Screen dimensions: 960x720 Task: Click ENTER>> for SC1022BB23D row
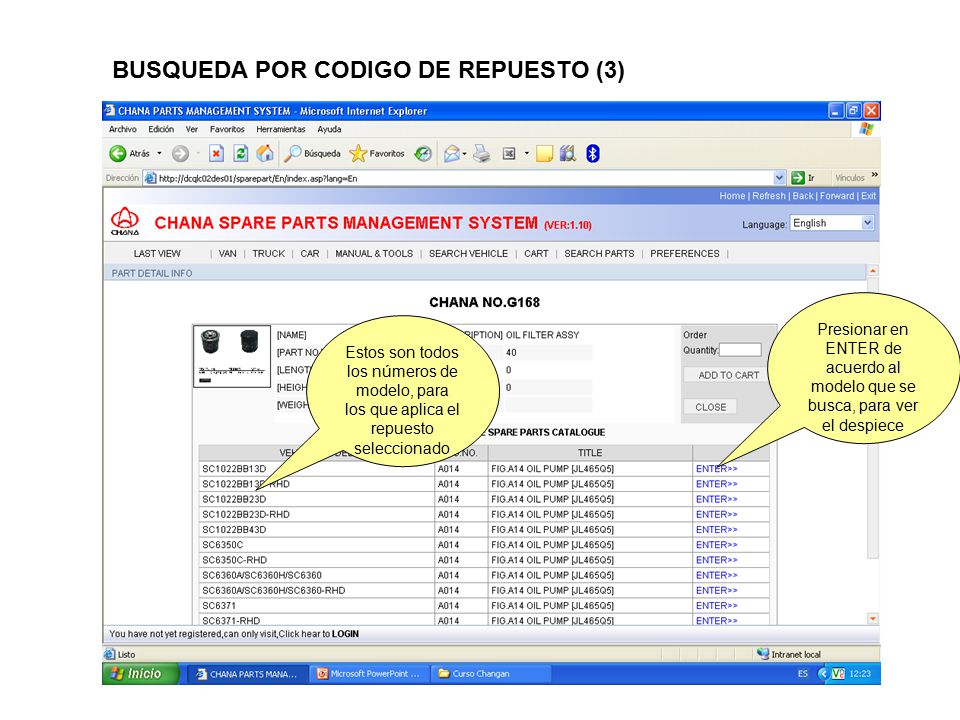pyautogui.click(x=716, y=499)
